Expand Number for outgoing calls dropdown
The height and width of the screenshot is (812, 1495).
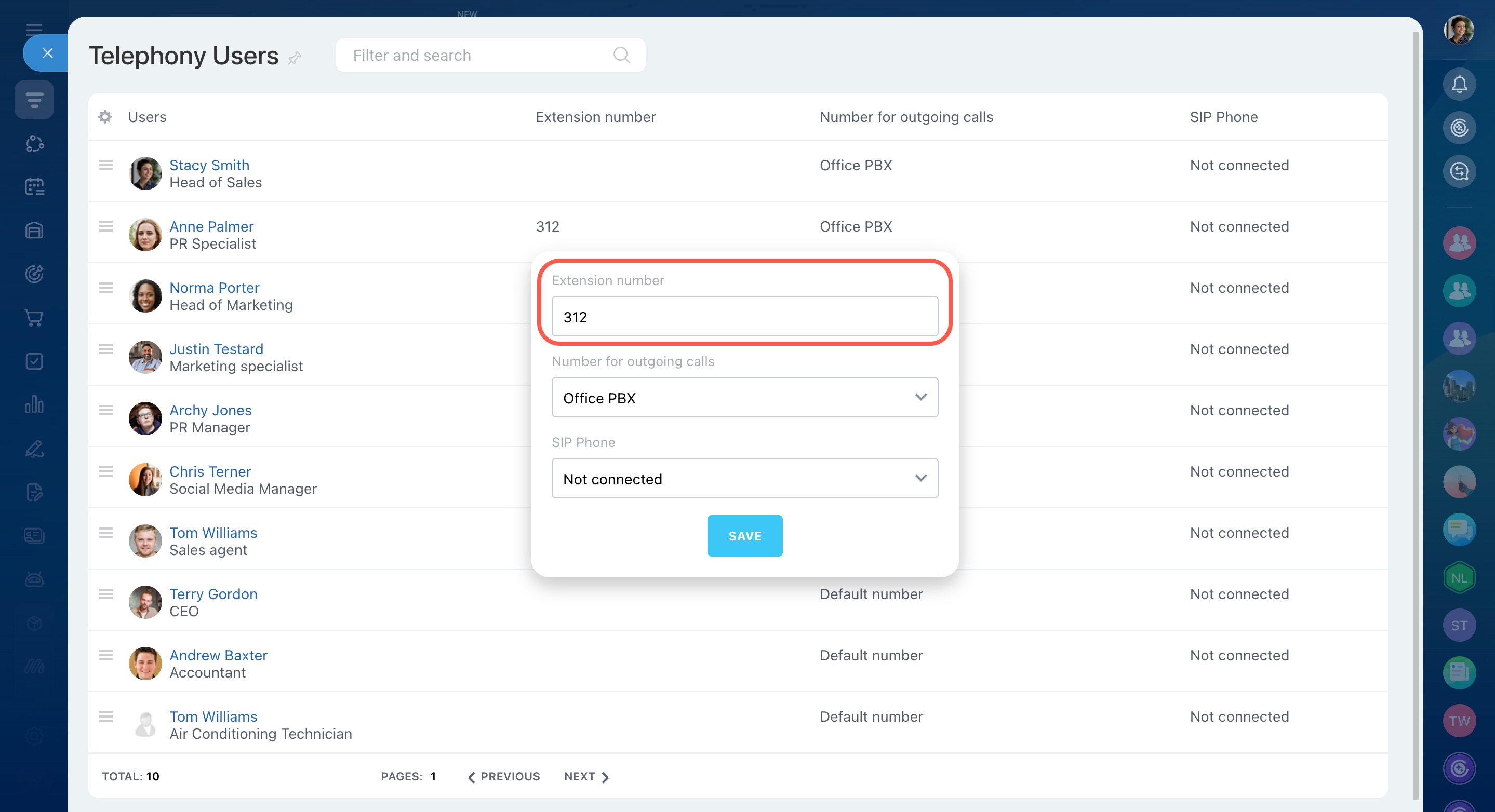coord(744,397)
